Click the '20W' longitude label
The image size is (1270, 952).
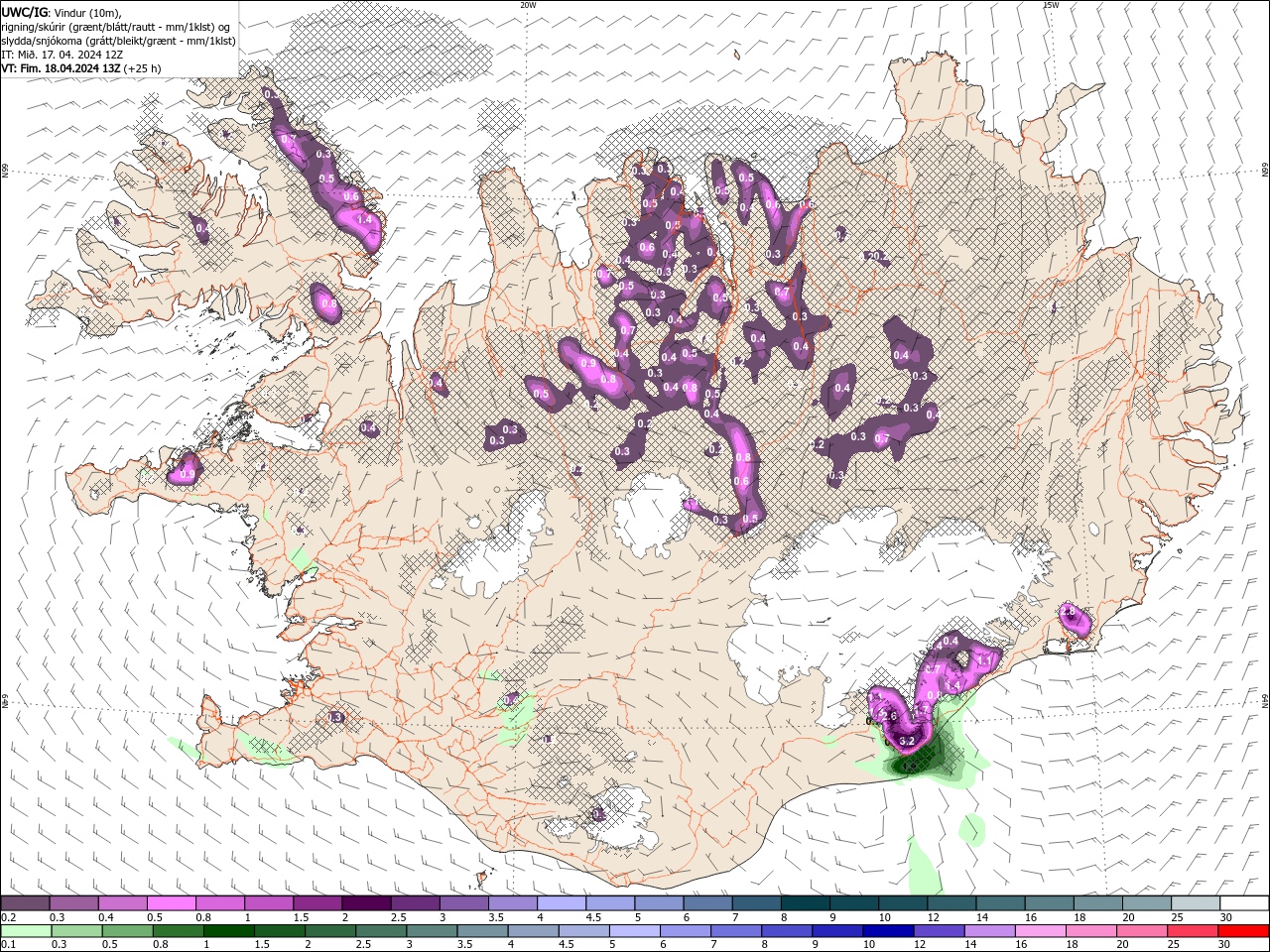pyautogui.click(x=528, y=5)
